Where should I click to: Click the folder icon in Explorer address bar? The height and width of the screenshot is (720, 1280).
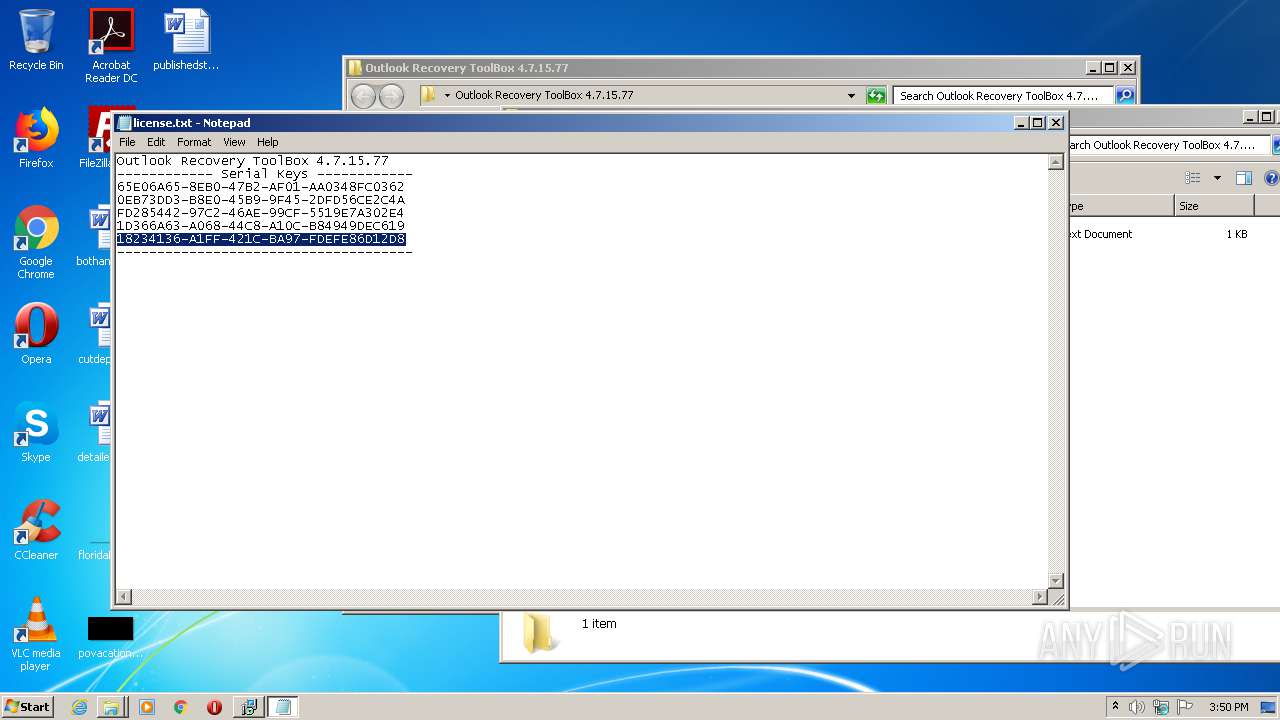pyautogui.click(x=429, y=95)
